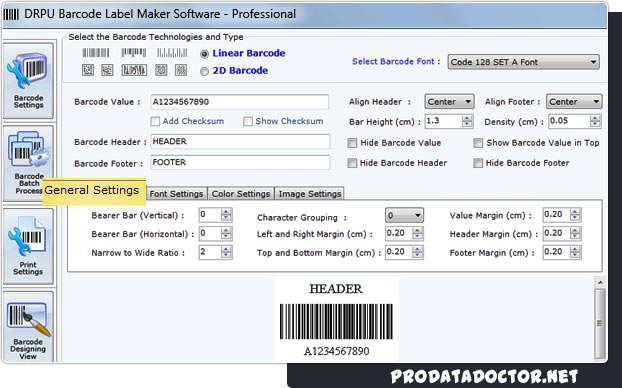Click the barcode app icon in title bar
The width and height of the screenshot is (622, 388).
(x=11, y=14)
